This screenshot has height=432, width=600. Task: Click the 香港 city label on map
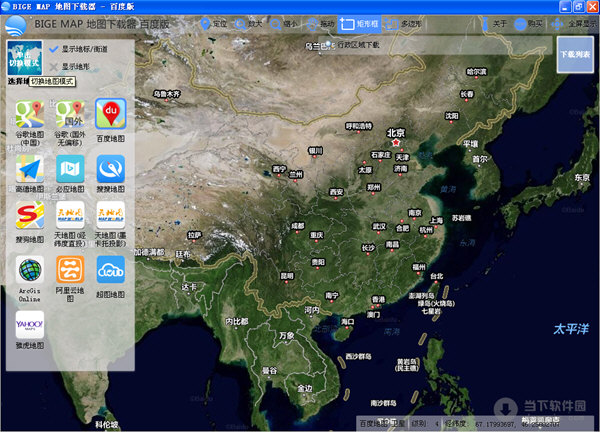[x=378, y=299]
